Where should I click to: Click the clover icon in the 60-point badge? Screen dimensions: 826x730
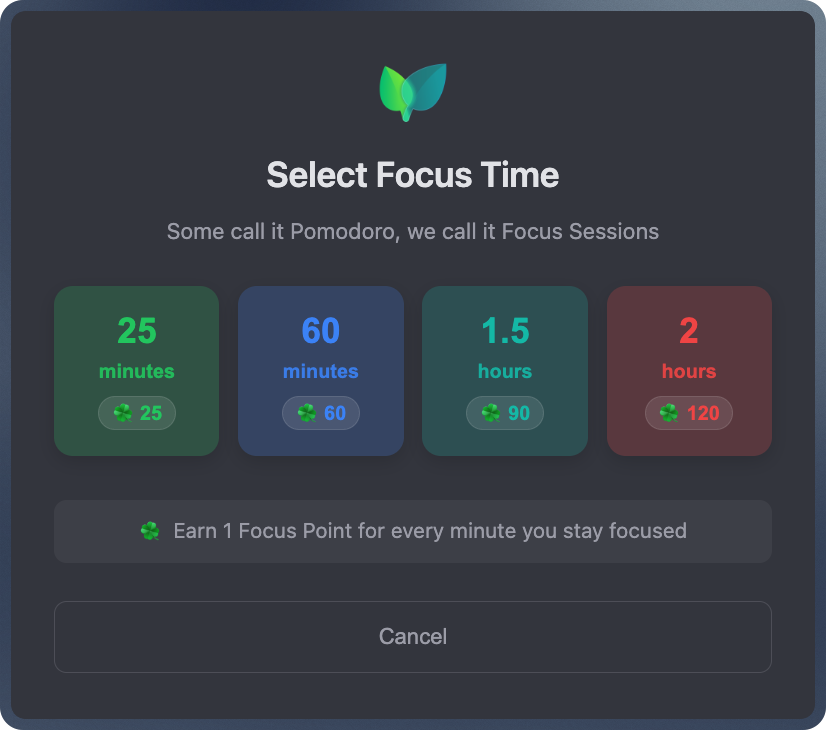307,413
